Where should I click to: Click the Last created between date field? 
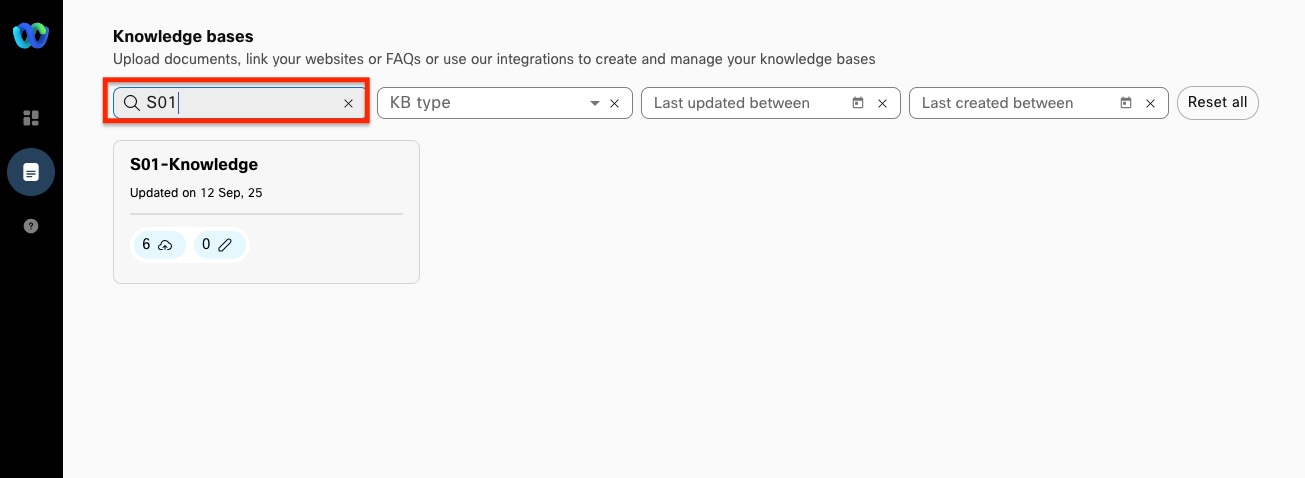point(1012,103)
